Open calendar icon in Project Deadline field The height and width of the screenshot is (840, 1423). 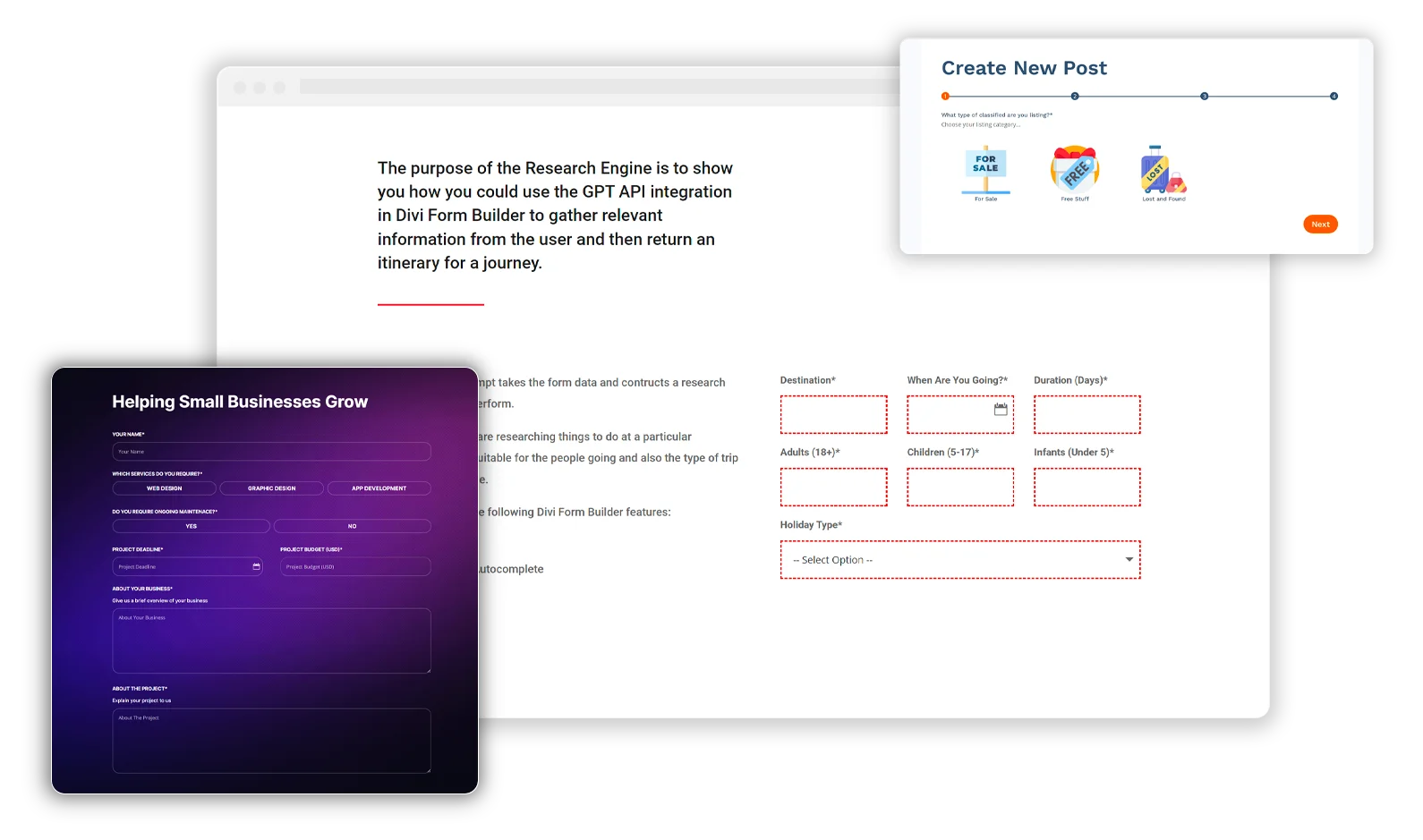(256, 566)
